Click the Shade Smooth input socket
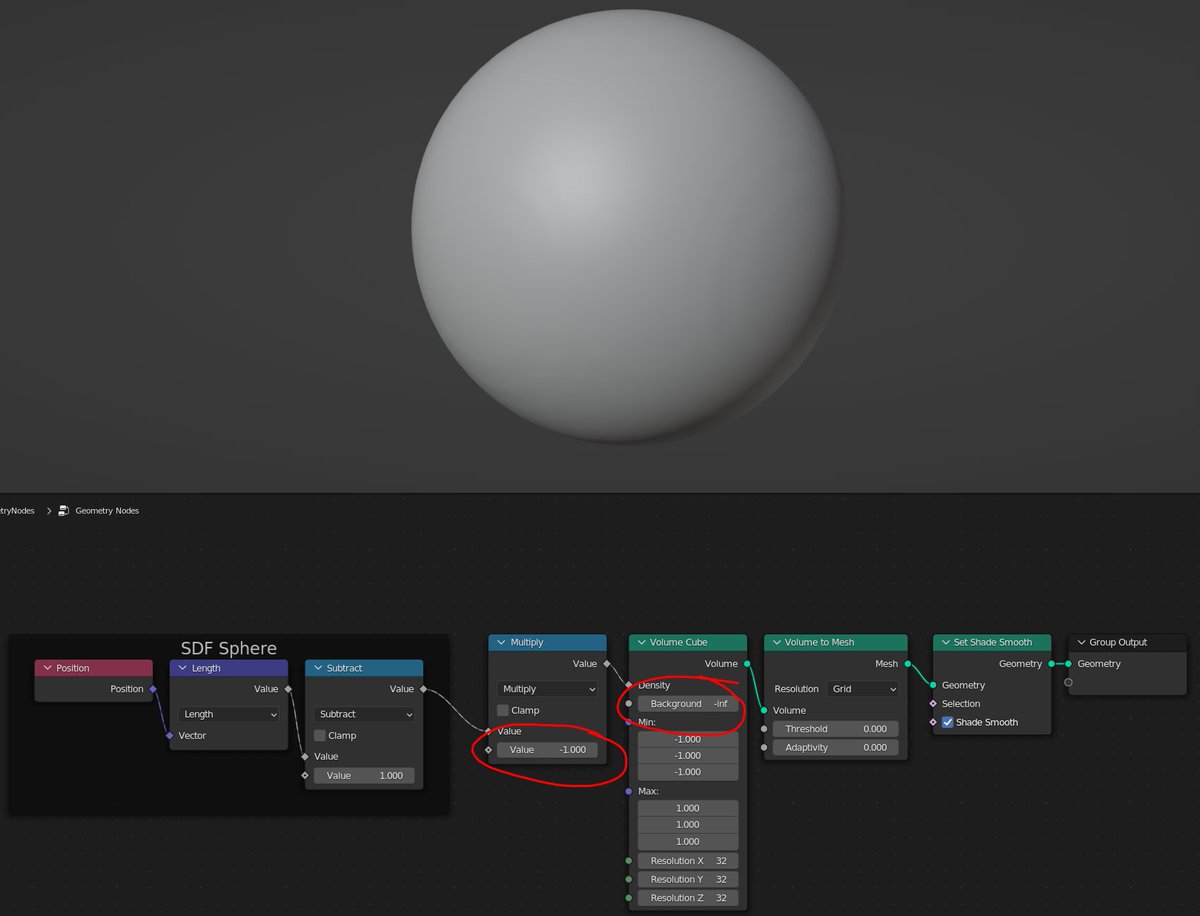This screenshot has width=1200, height=916. [933, 722]
